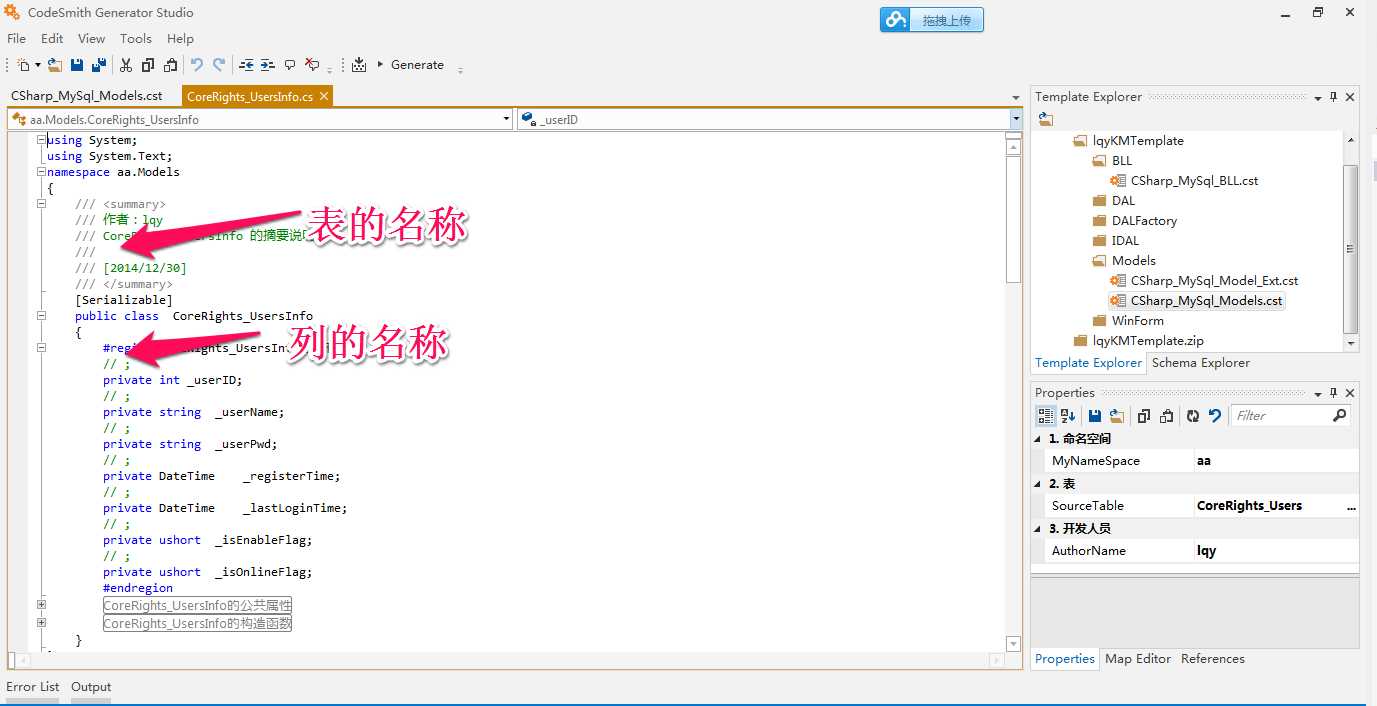Open the Edit menu
Image resolution: width=1377 pixels, height=706 pixels.
coord(52,38)
